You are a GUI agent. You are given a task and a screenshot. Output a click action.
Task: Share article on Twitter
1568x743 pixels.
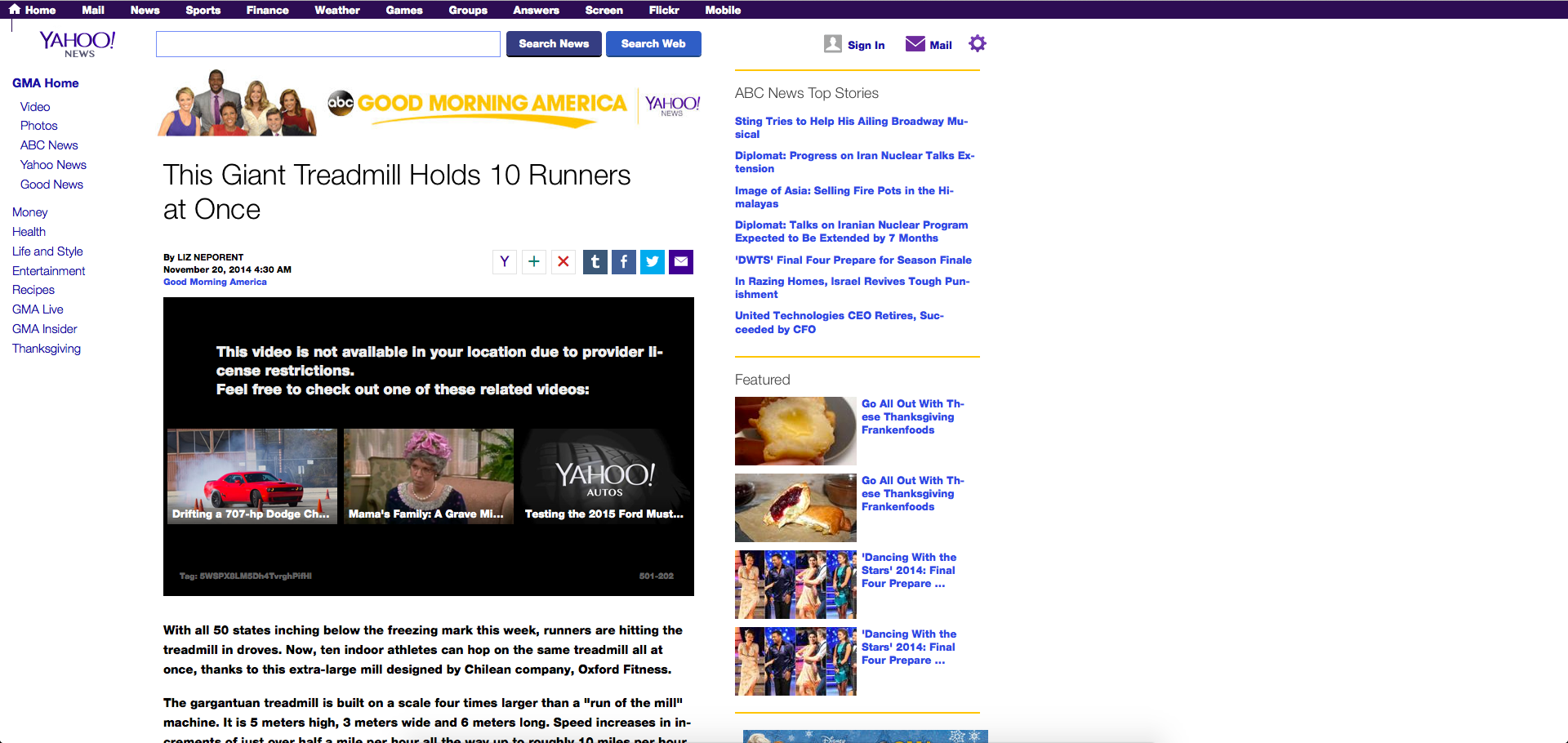pos(653,261)
